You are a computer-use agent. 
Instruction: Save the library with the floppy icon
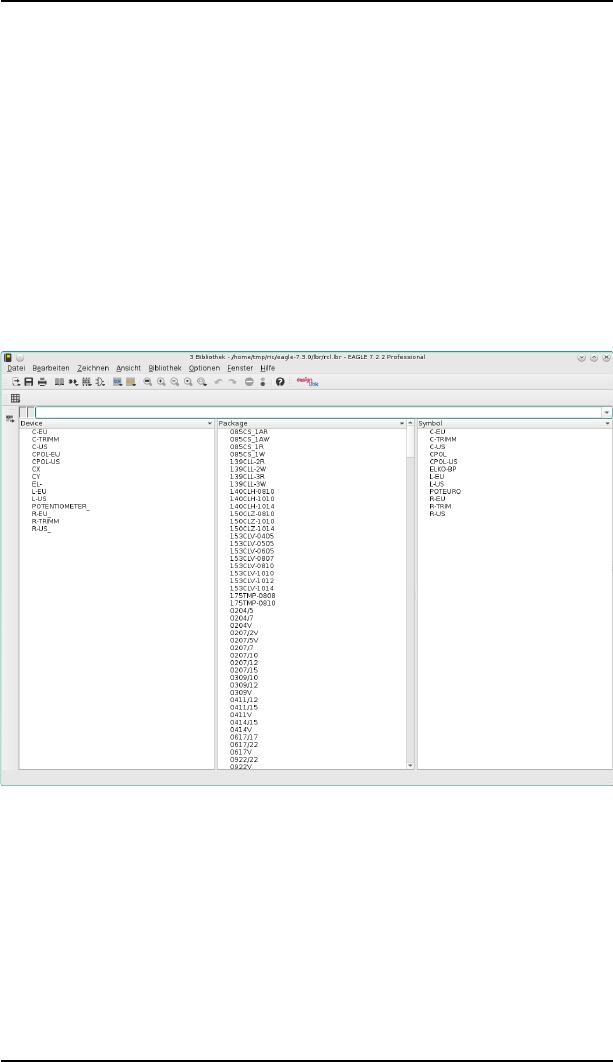pos(29,382)
